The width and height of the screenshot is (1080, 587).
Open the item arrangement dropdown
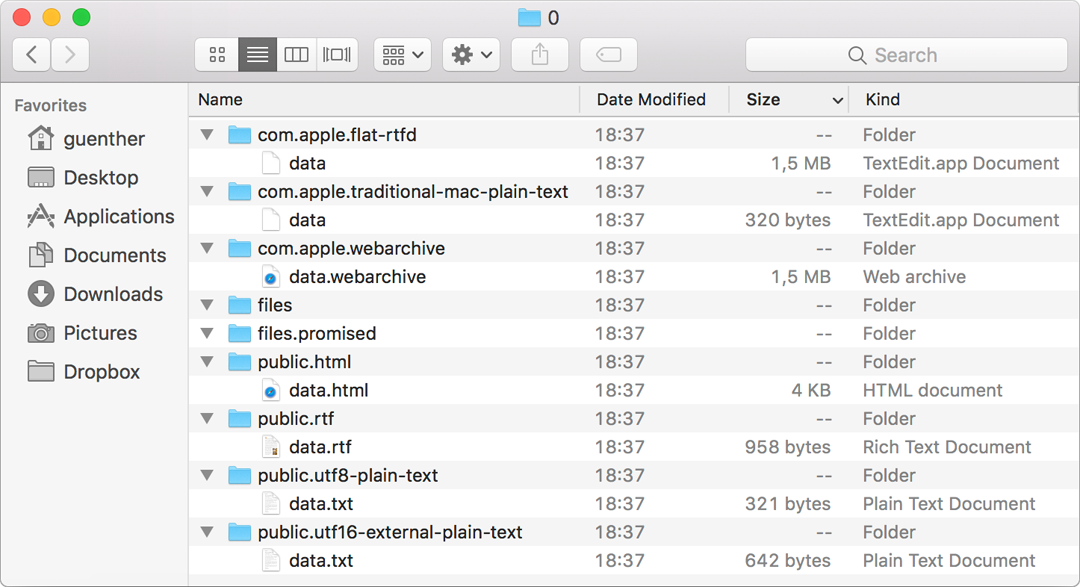point(402,54)
